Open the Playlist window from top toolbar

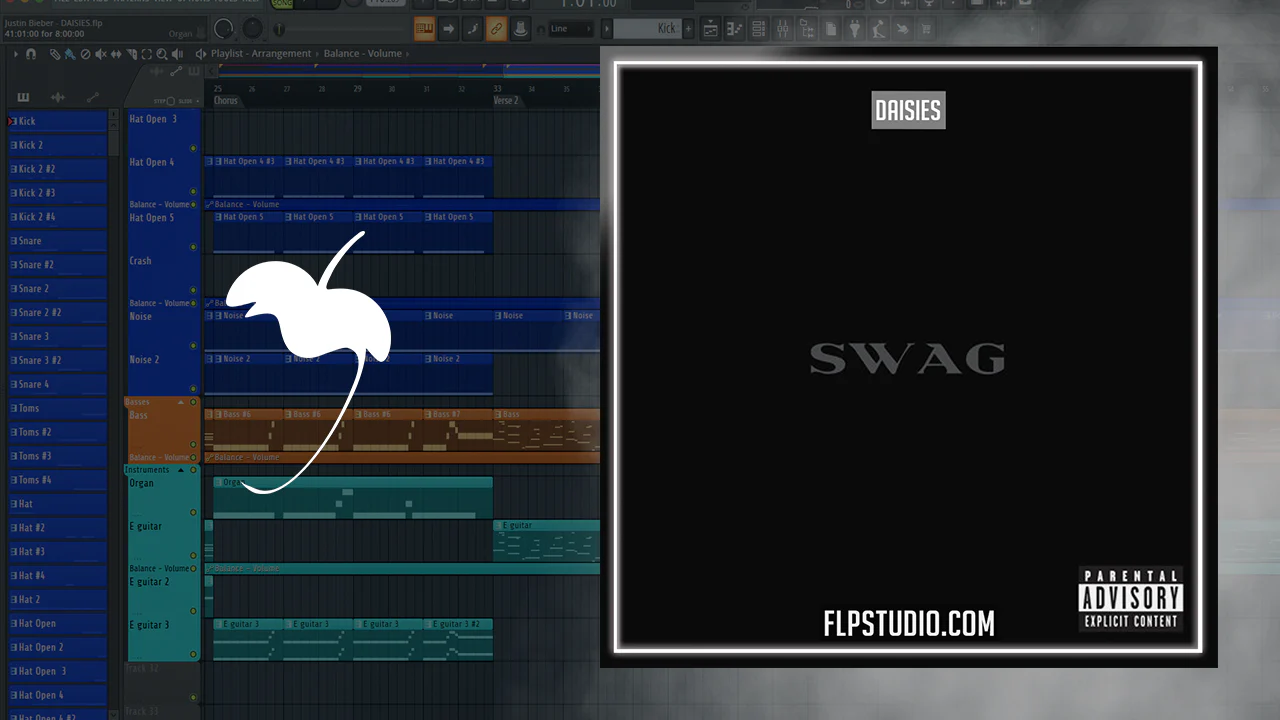[x=710, y=29]
